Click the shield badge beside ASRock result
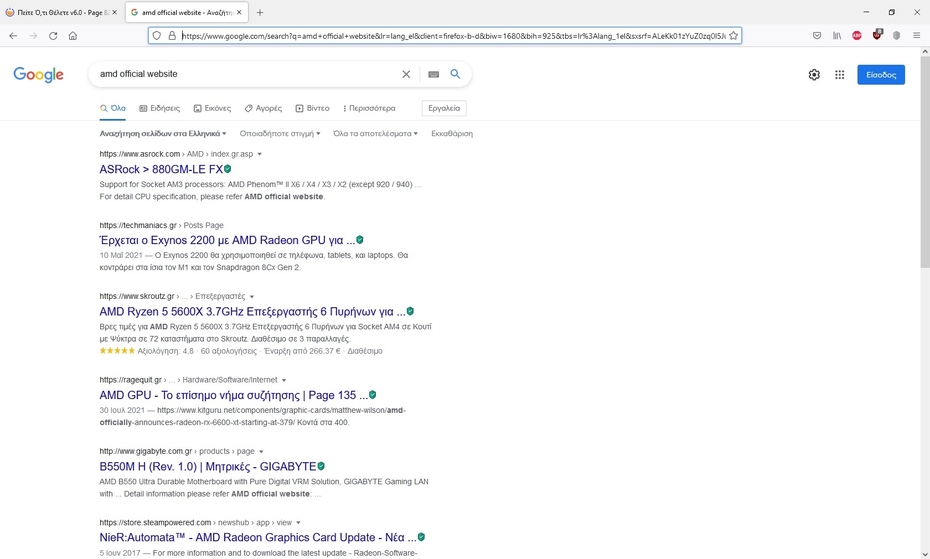Screen dimensions: 930x559 tap(228, 169)
